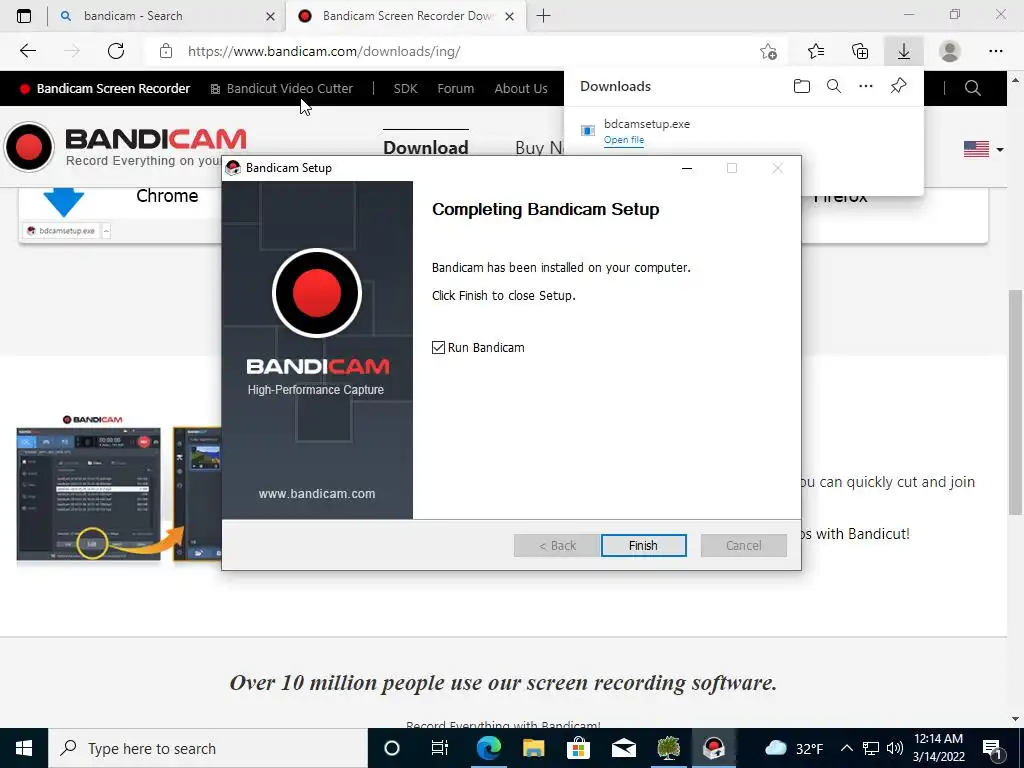Open Task View on taskbar
1024x768 pixels.
440,748
